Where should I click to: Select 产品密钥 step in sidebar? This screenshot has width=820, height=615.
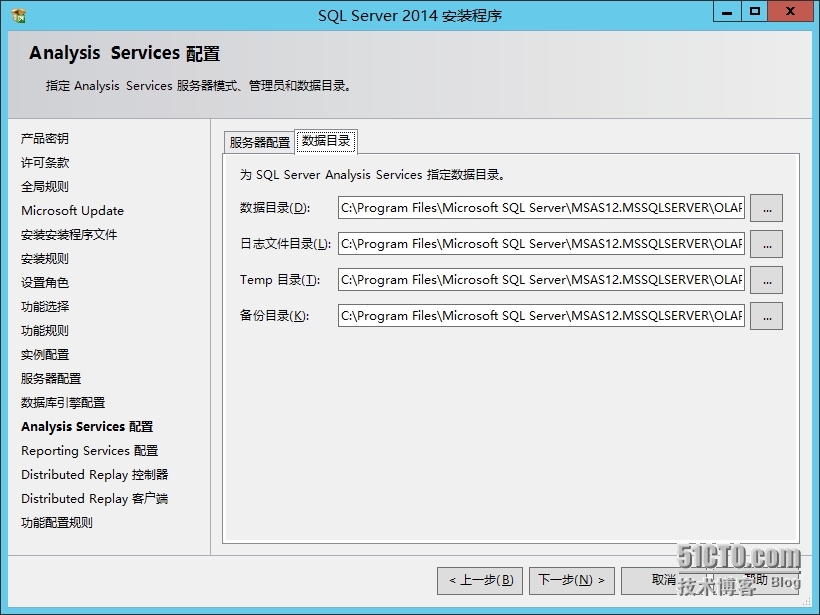45,139
